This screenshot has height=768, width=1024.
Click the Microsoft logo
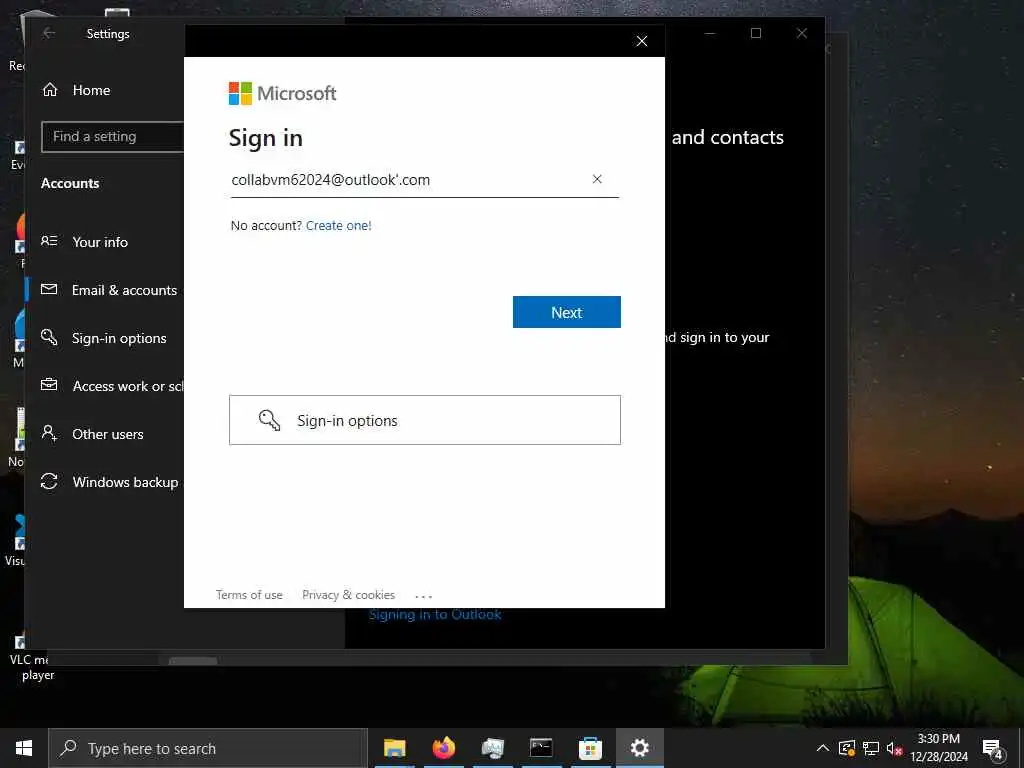pyautogui.click(x=282, y=93)
